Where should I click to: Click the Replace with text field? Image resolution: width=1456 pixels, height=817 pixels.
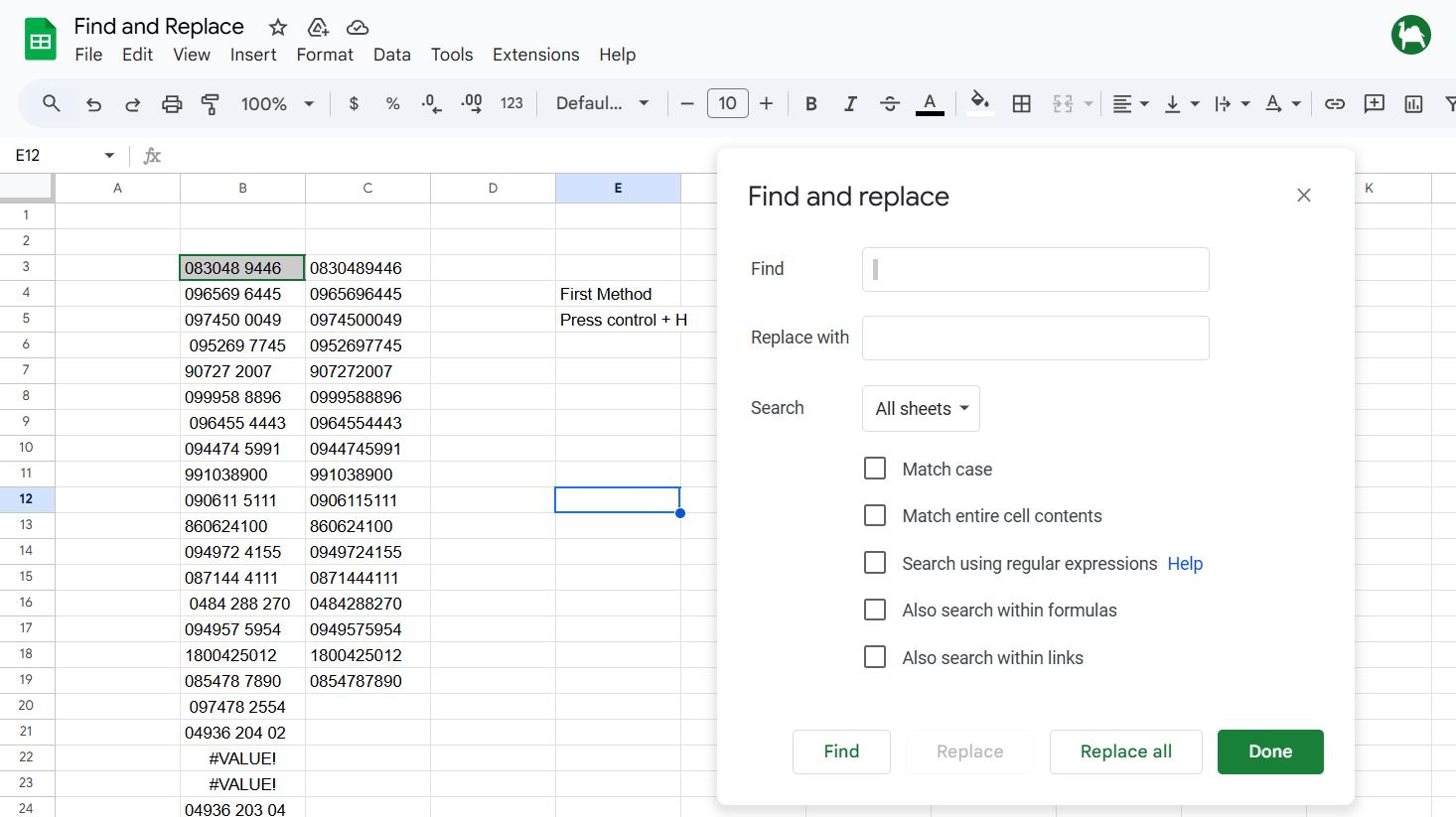(x=1036, y=338)
